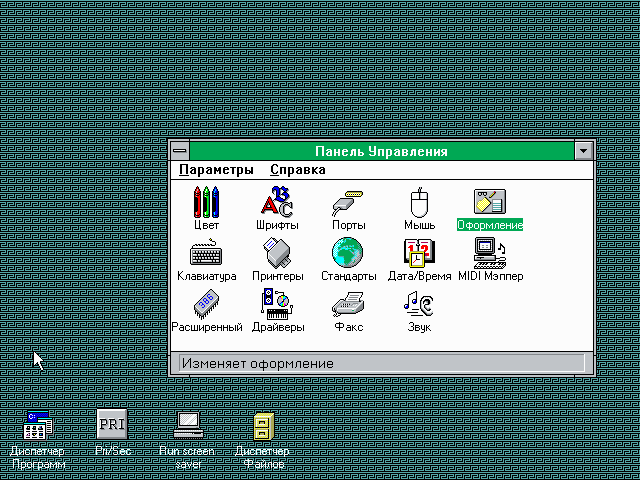
Task: Select the Порты (Ports) icon
Action: [x=348, y=203]
